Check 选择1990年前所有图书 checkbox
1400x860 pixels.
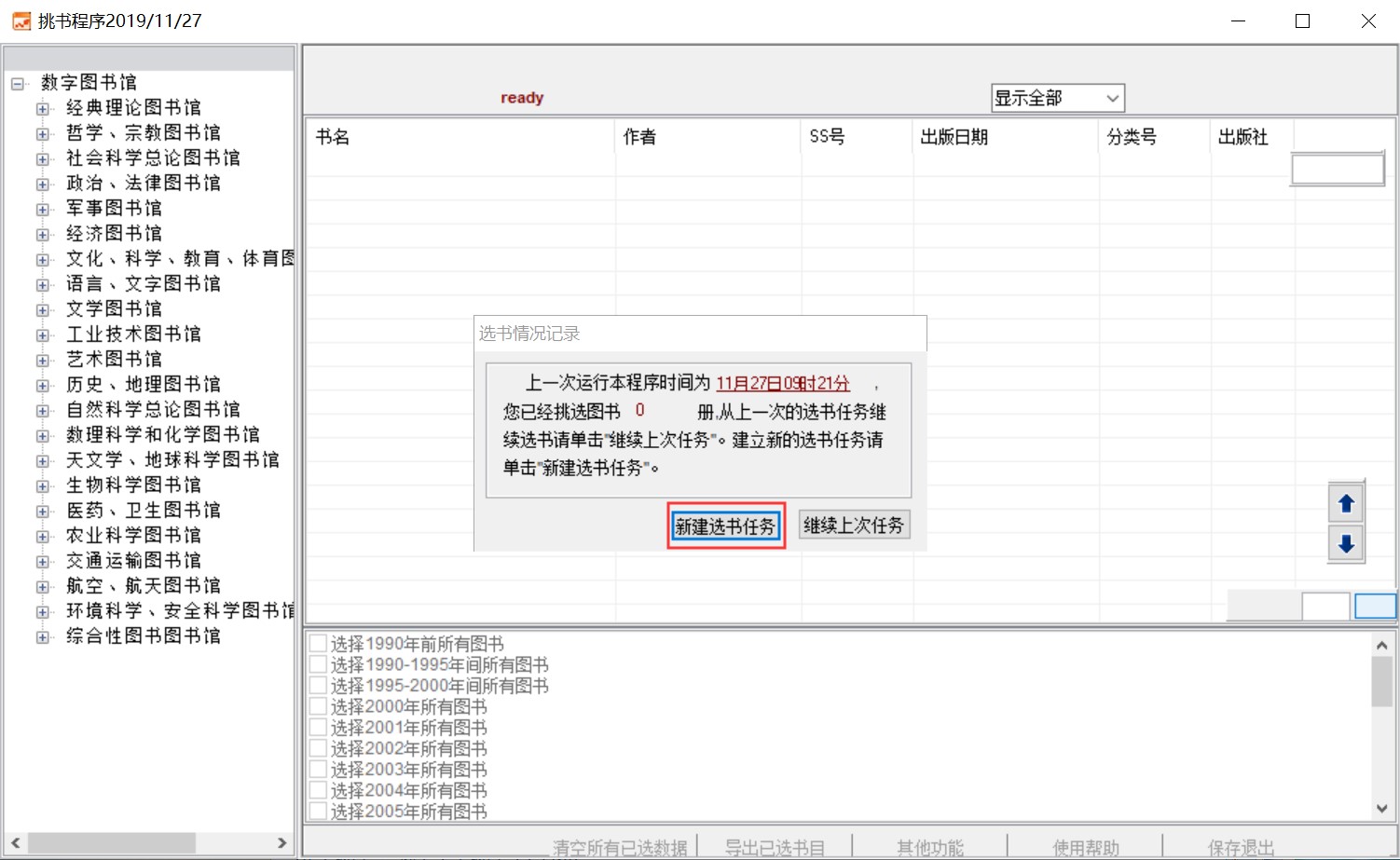318,644
